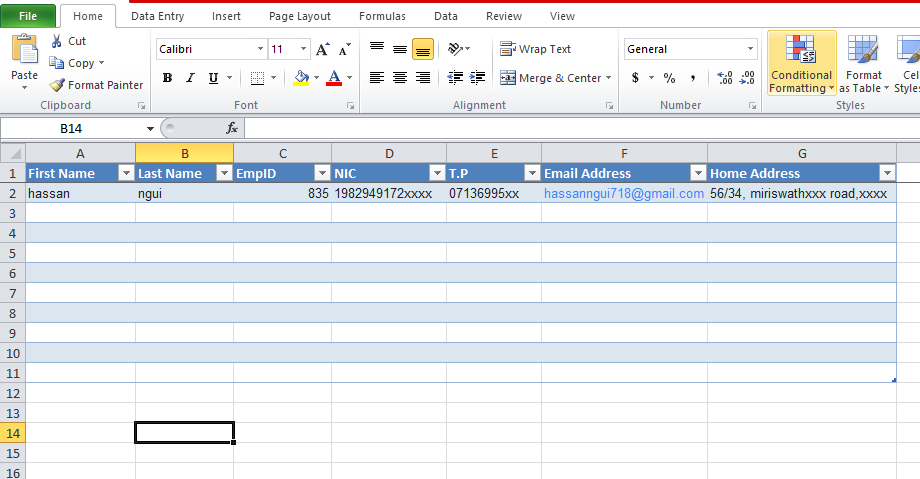Click the Percent Style icon
Image resolution: width=920 pixels, height=479 pixels.
coord(669,78)
